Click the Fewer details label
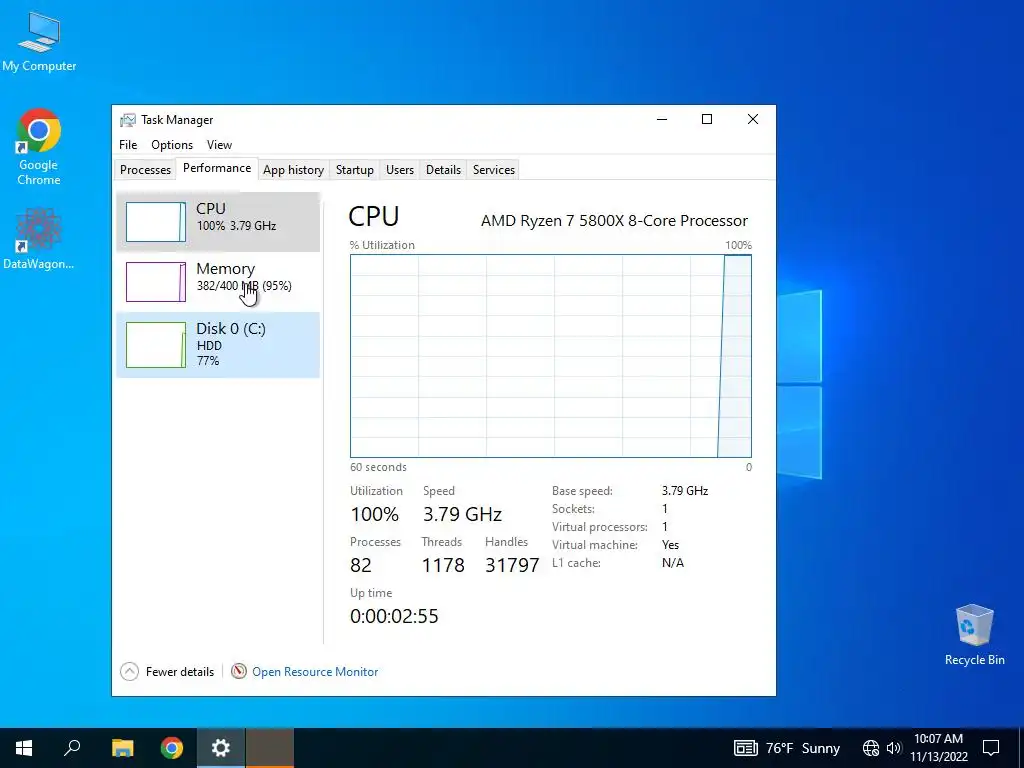1024x768 pixels. (x=180, y=671)
